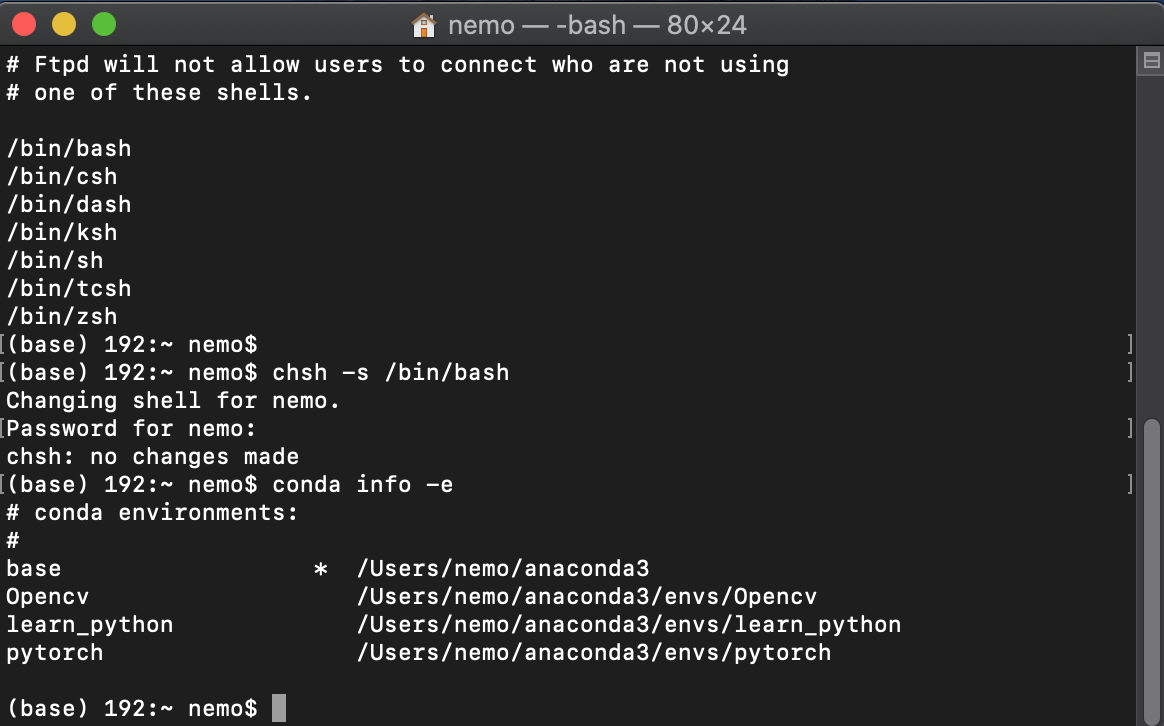Click the bracket mark right of the conda command

coord(1130,485)
